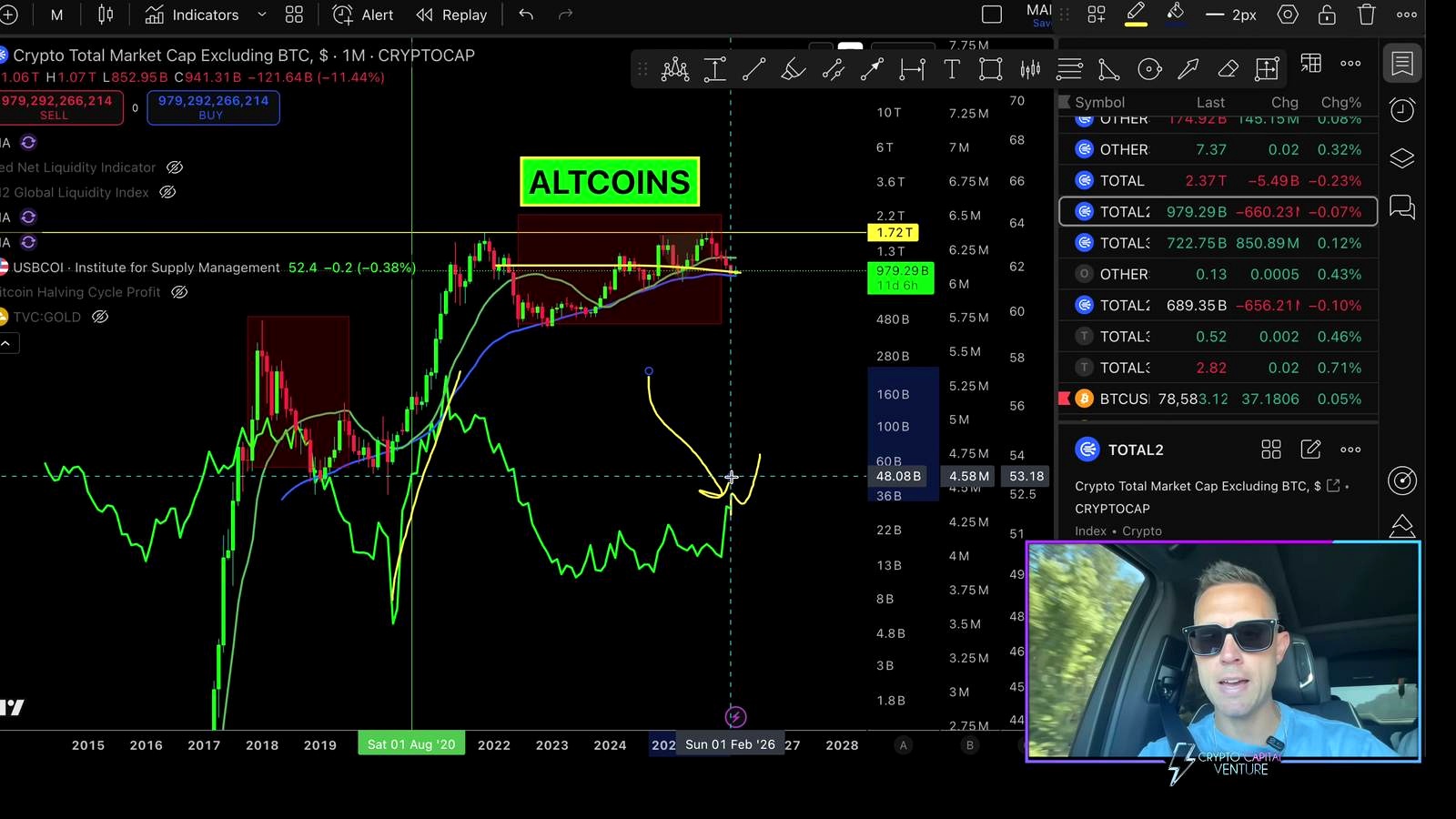Show the Bitcoin Halving Cycle Profit indicator
The image size is (1456, 819).
pos(179,292)
